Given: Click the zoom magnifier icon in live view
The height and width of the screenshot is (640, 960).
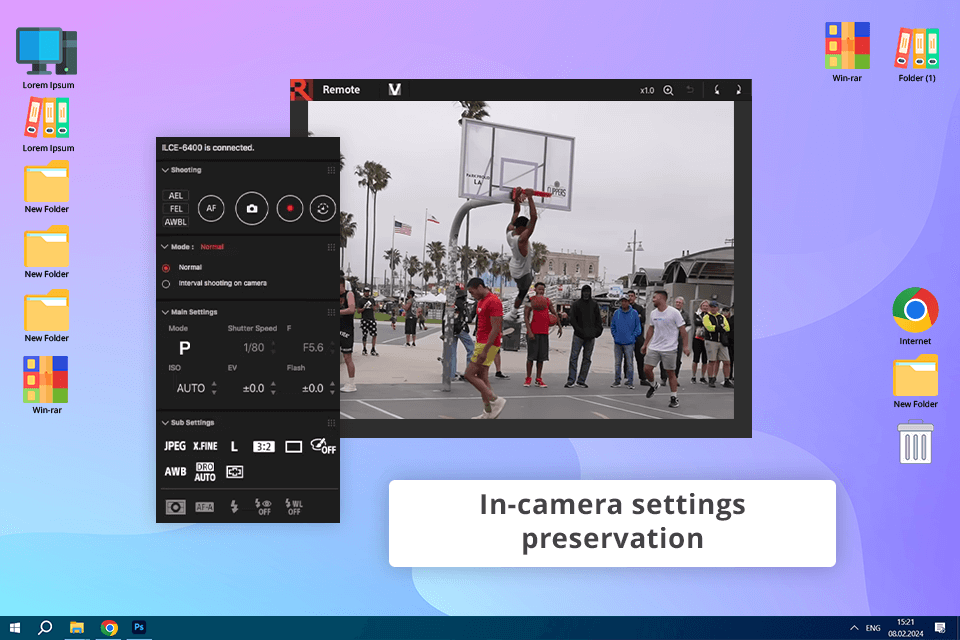Looking at the screenshot, I should click(x=669, y=90).
